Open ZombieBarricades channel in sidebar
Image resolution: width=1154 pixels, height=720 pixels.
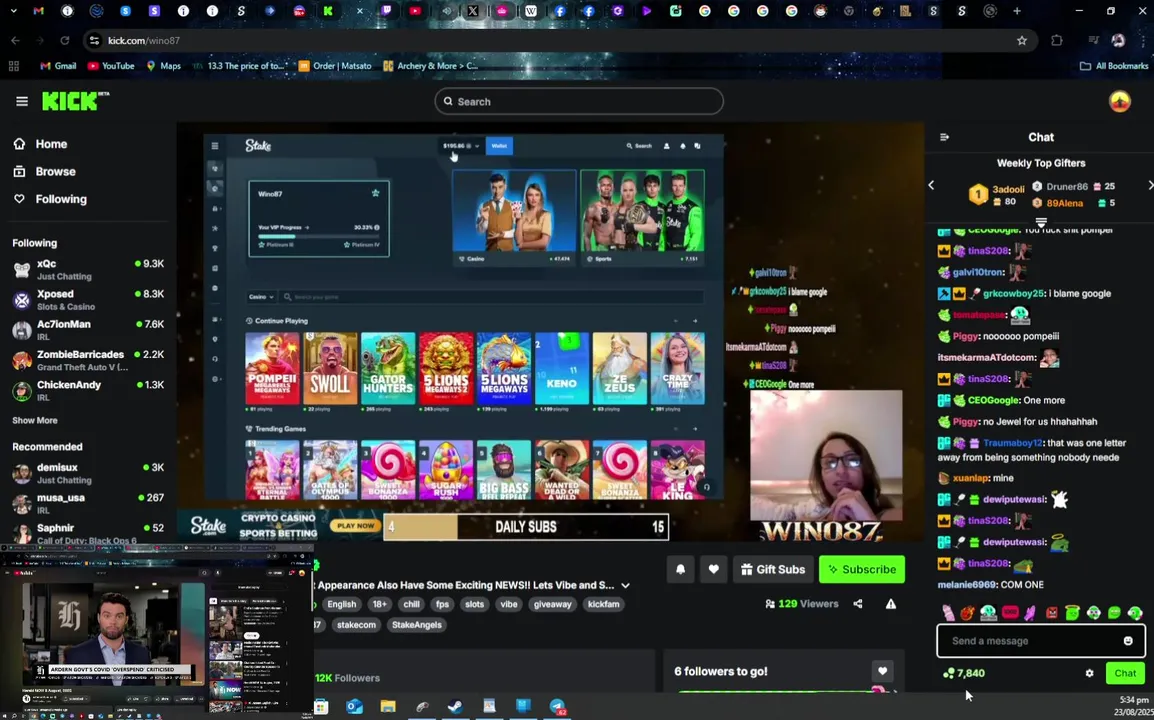click(x=88, y=360)
